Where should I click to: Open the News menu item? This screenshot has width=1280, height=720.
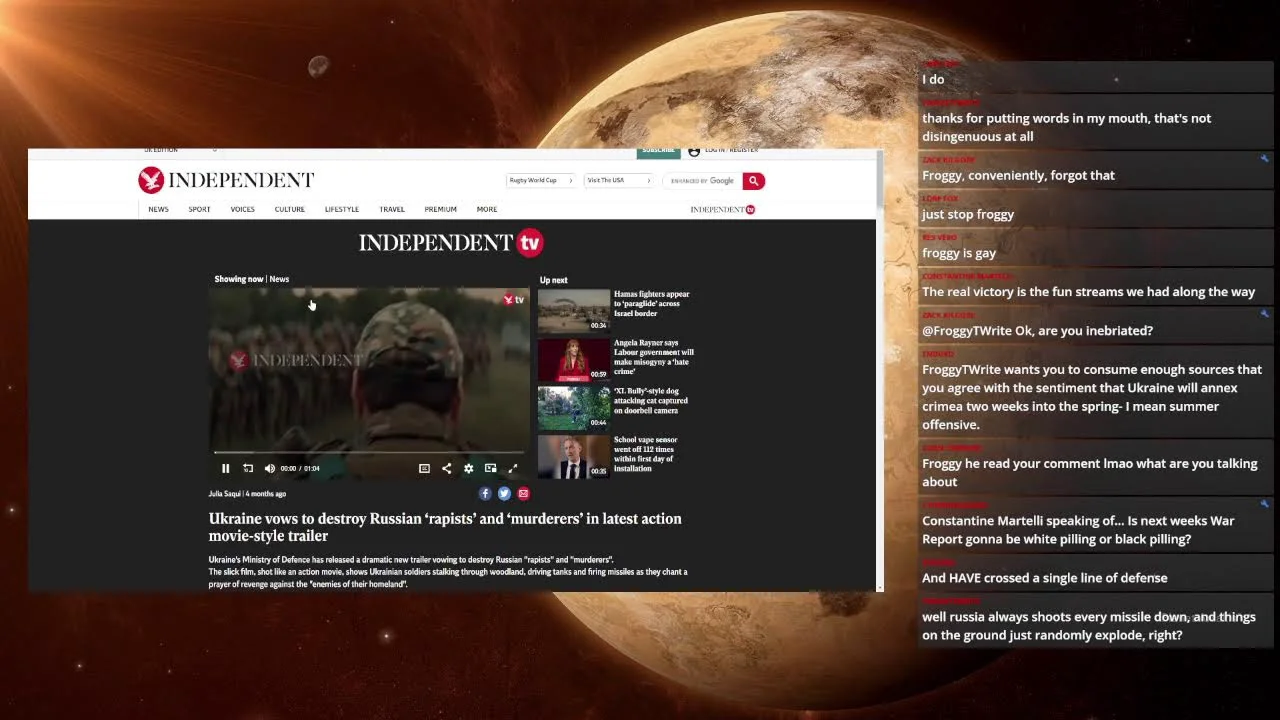pos(158,209)
